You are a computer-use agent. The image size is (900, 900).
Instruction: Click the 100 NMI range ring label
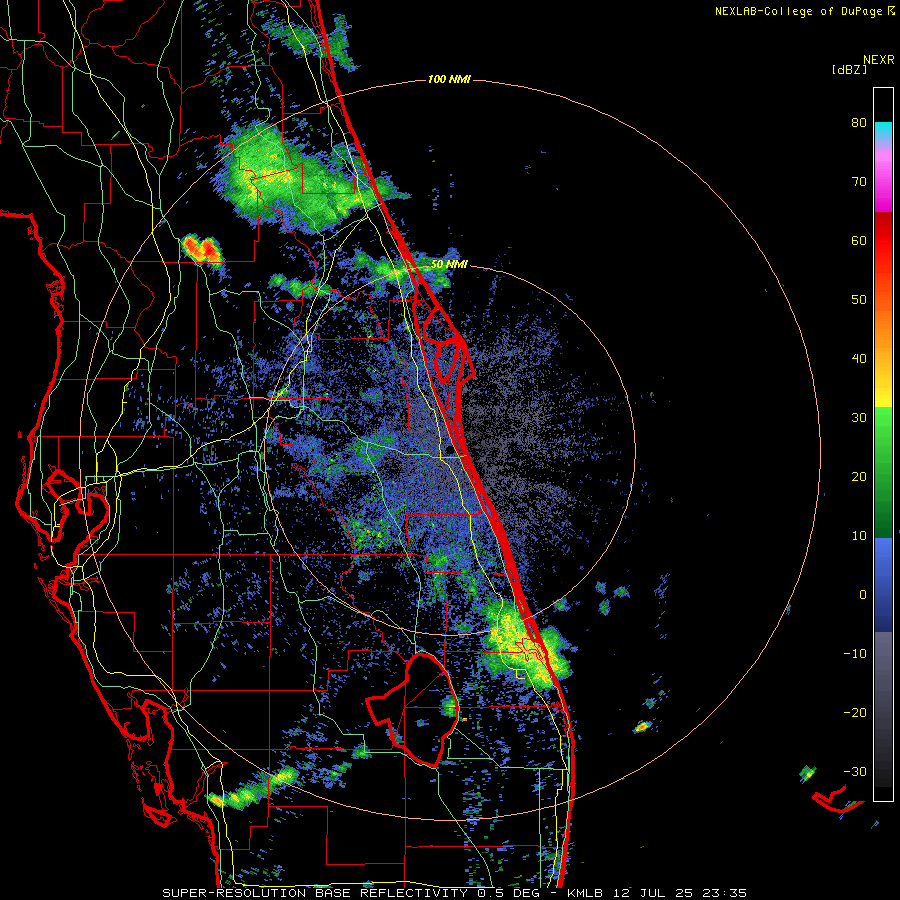449,79
